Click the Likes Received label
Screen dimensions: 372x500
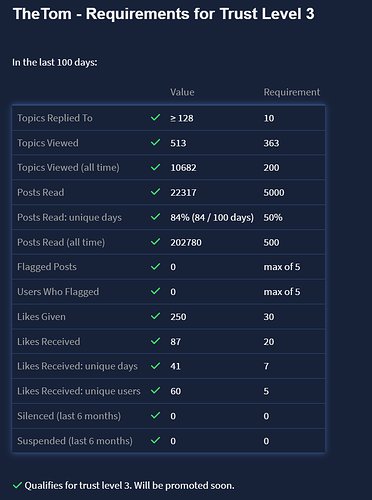49,341
